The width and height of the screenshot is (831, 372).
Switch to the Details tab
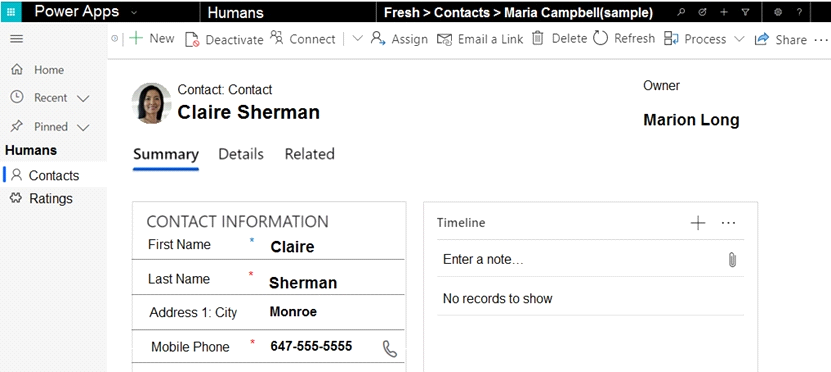click(x=241, y=154)
